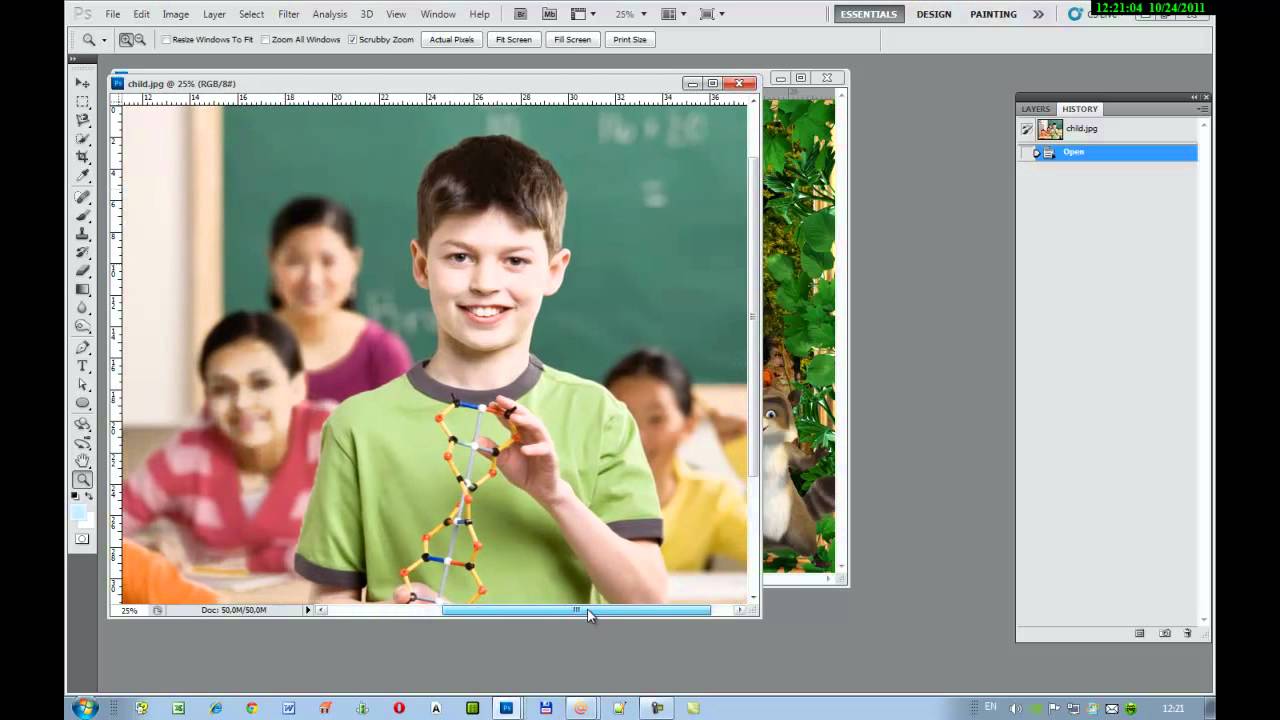This screenshot has width=1280, height=720.
Task: Select the 3D Rotate tool
Action: tap(83, 424)
